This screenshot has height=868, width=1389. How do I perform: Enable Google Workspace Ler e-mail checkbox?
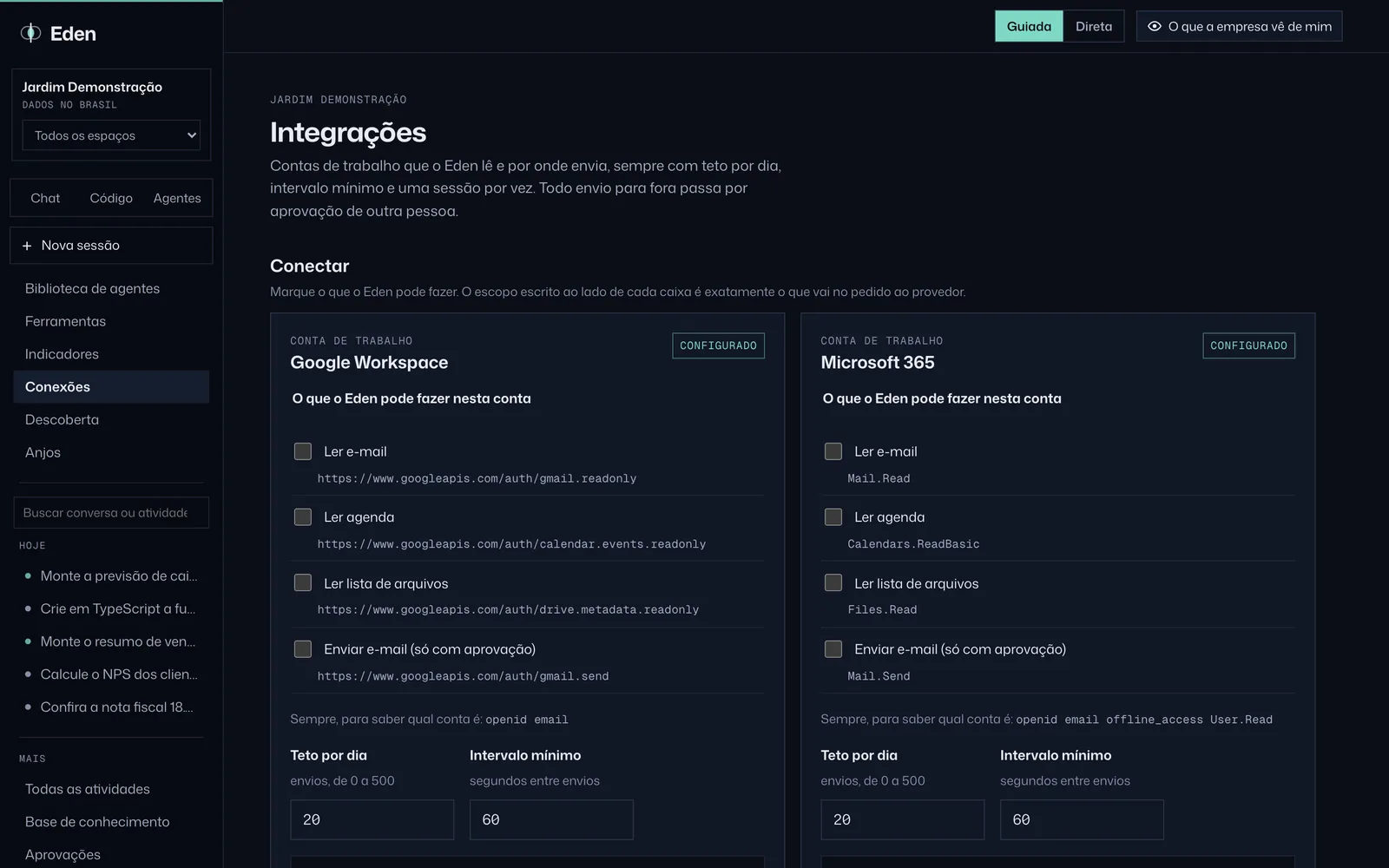[303, 451]
